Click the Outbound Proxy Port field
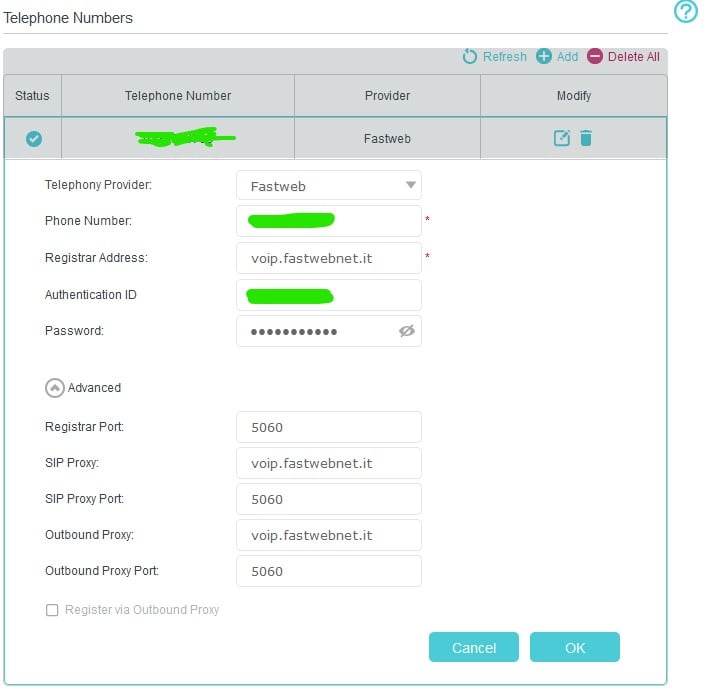 [x=329, y=571]
